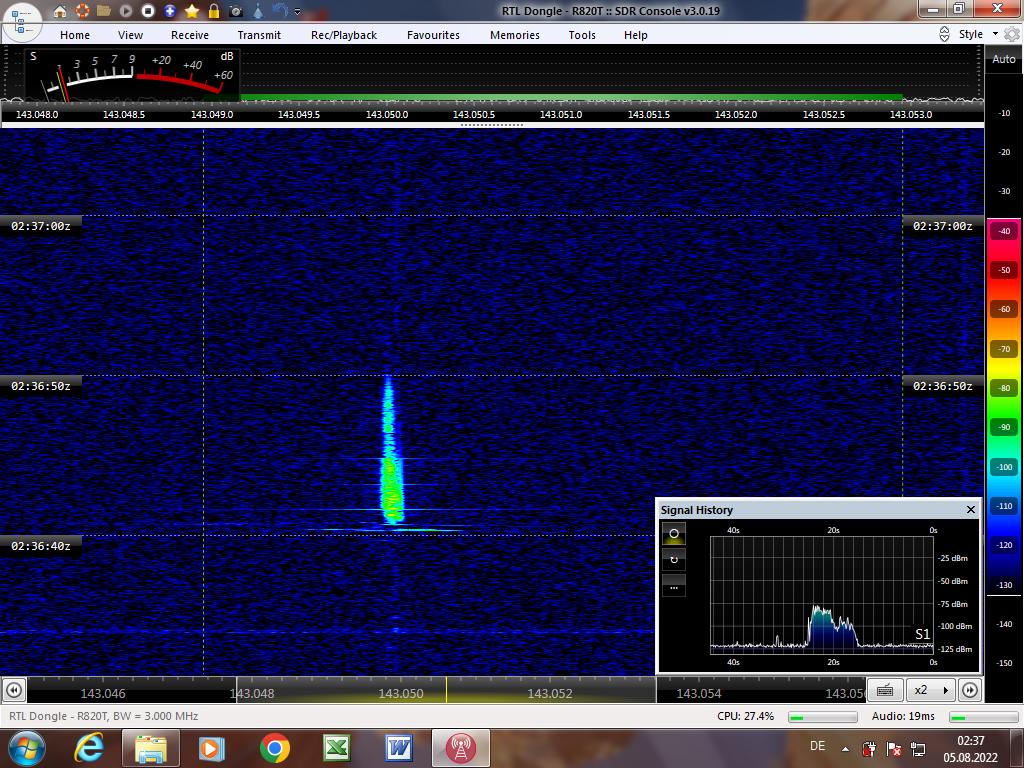
Task: Expand the quick access toolbar customize arrow
Action: coord(298,11)
